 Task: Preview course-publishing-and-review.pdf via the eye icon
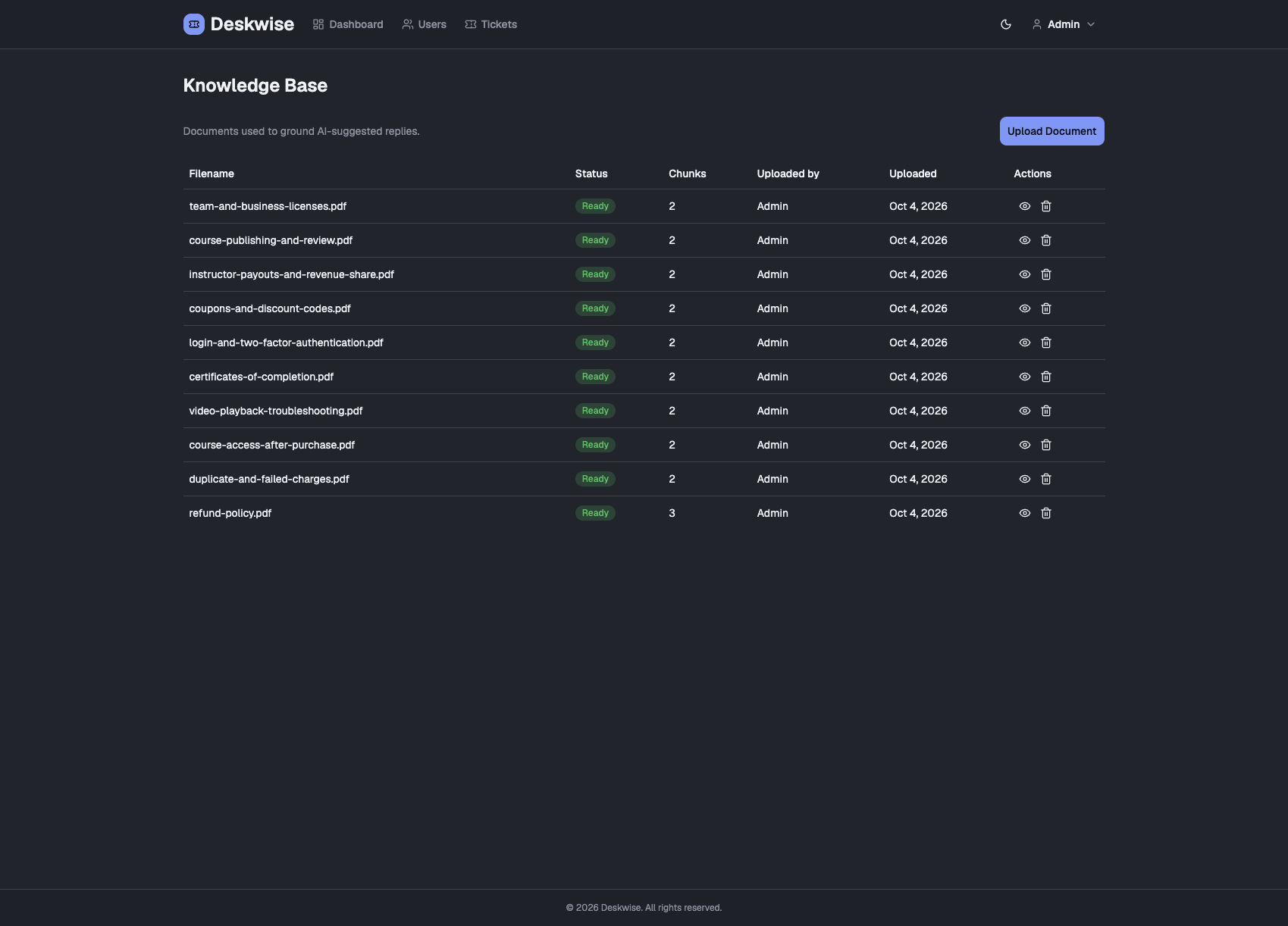[x=1025, y=240]
